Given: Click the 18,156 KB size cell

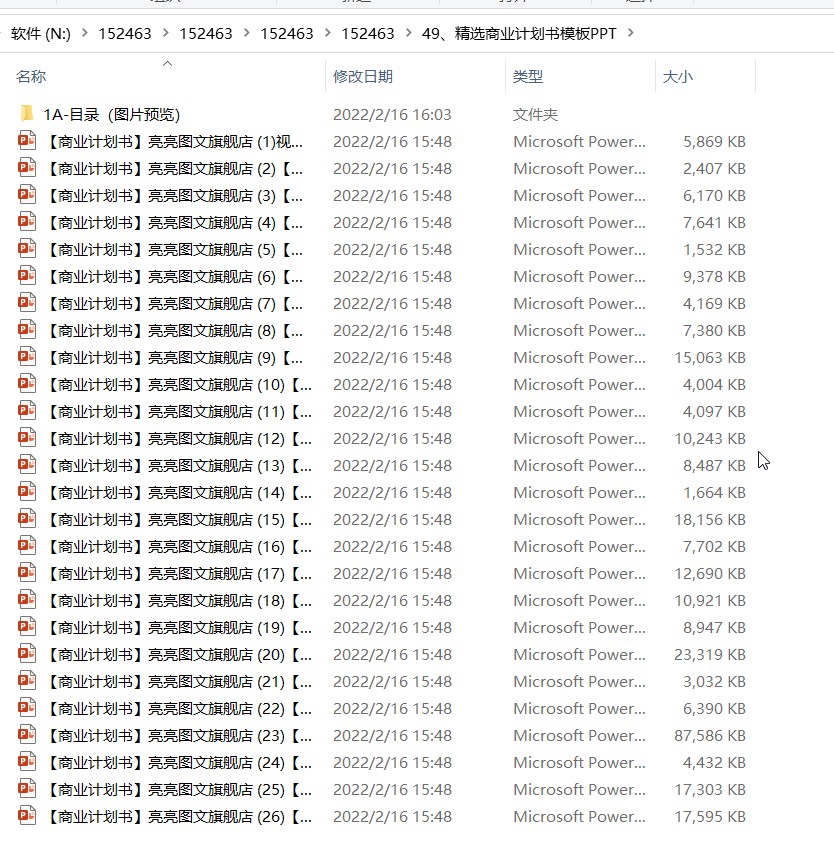Looking at the screenshot, I should (710, 520).
